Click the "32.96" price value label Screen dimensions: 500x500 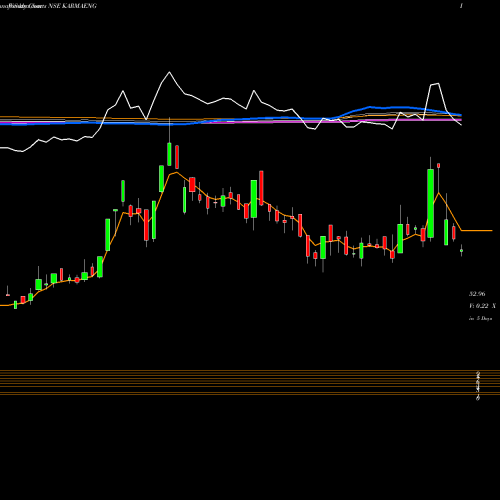[x=477, y=294]
